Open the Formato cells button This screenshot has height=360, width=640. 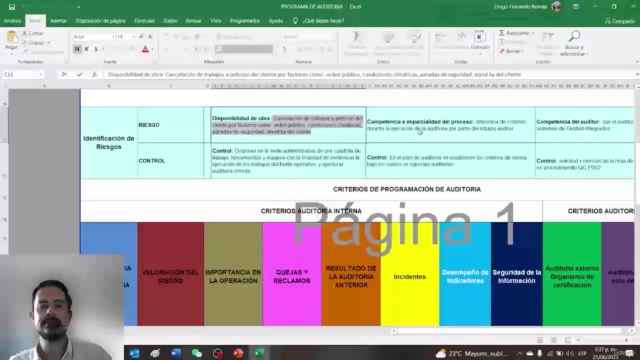(x=480, y=42)
